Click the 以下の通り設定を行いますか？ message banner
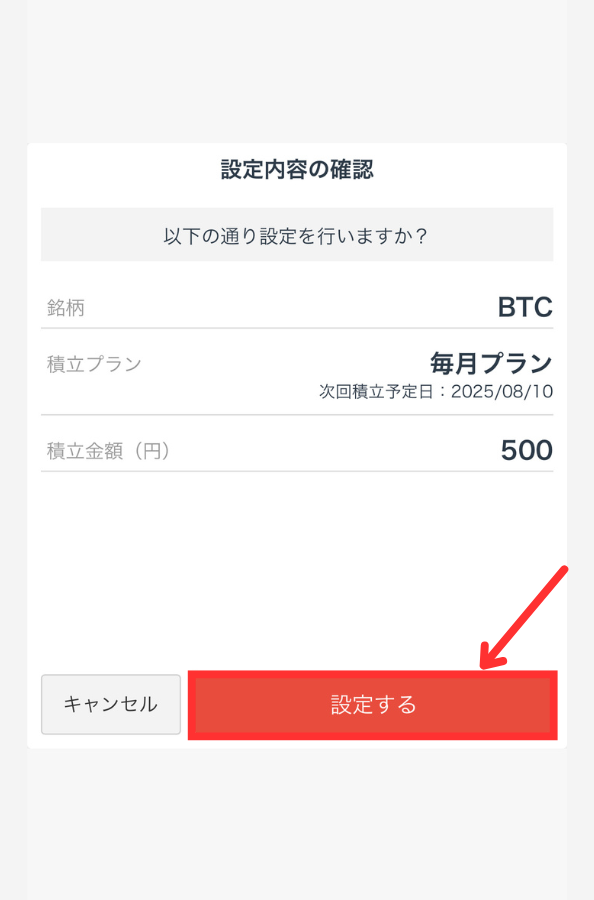Screen dimensions: 594x900 (297, 234)
